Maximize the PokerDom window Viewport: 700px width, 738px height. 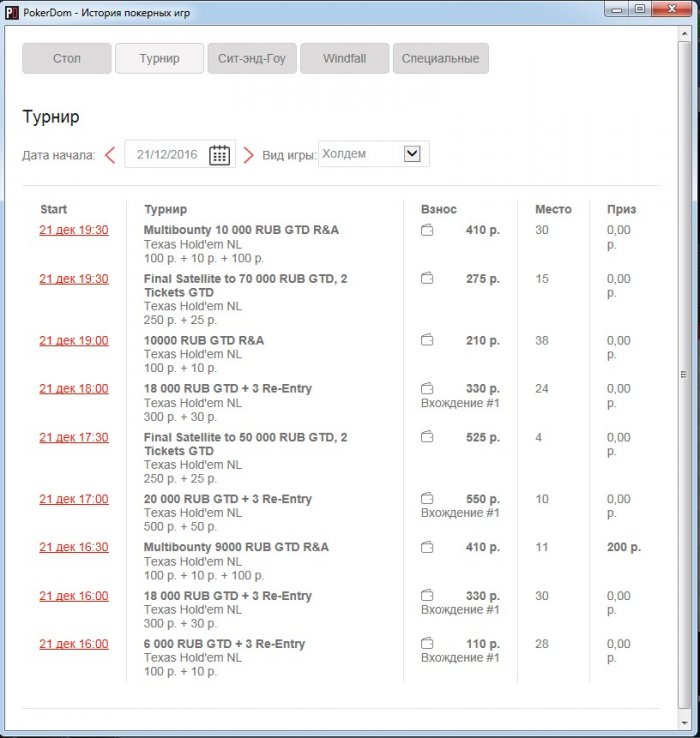tap(640, 9)
